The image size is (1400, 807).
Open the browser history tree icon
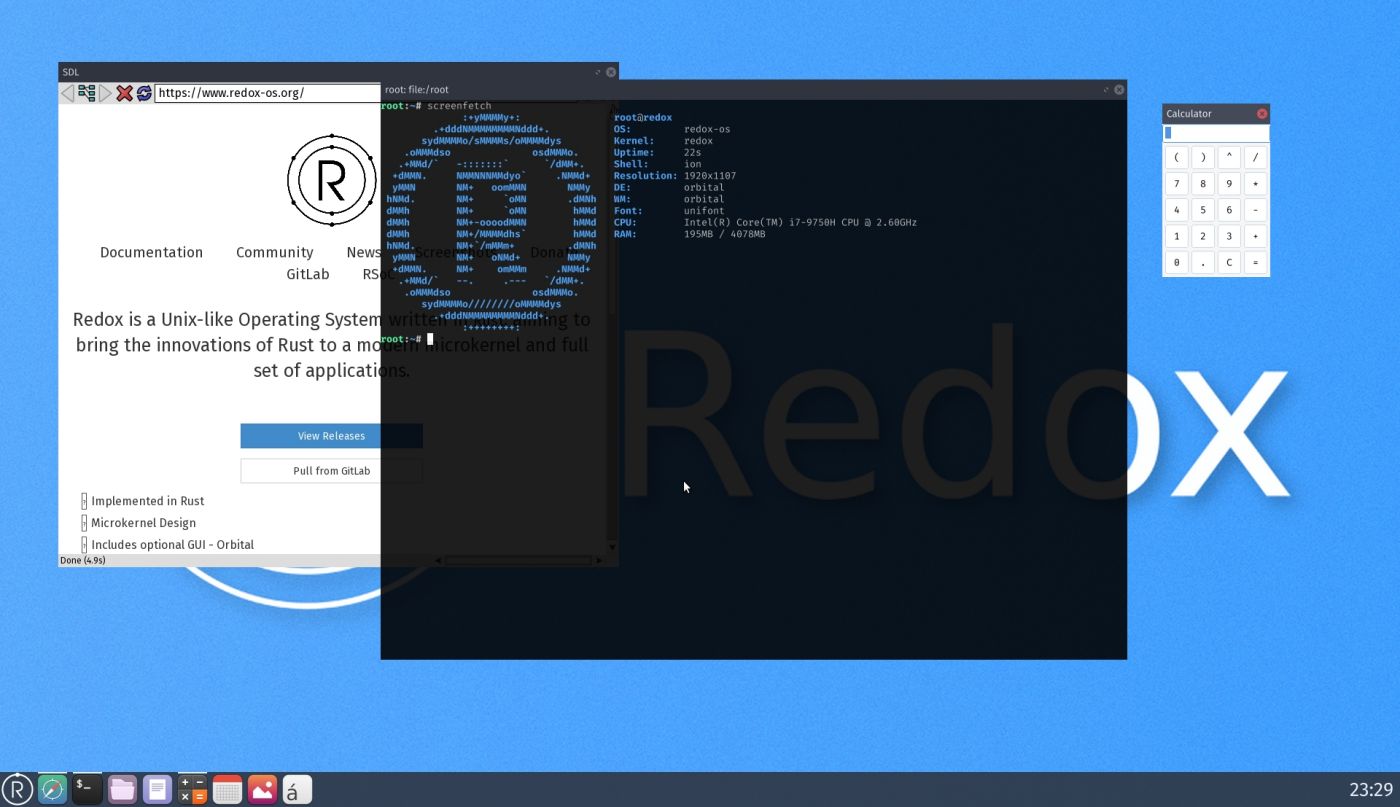tap(87, 93)
